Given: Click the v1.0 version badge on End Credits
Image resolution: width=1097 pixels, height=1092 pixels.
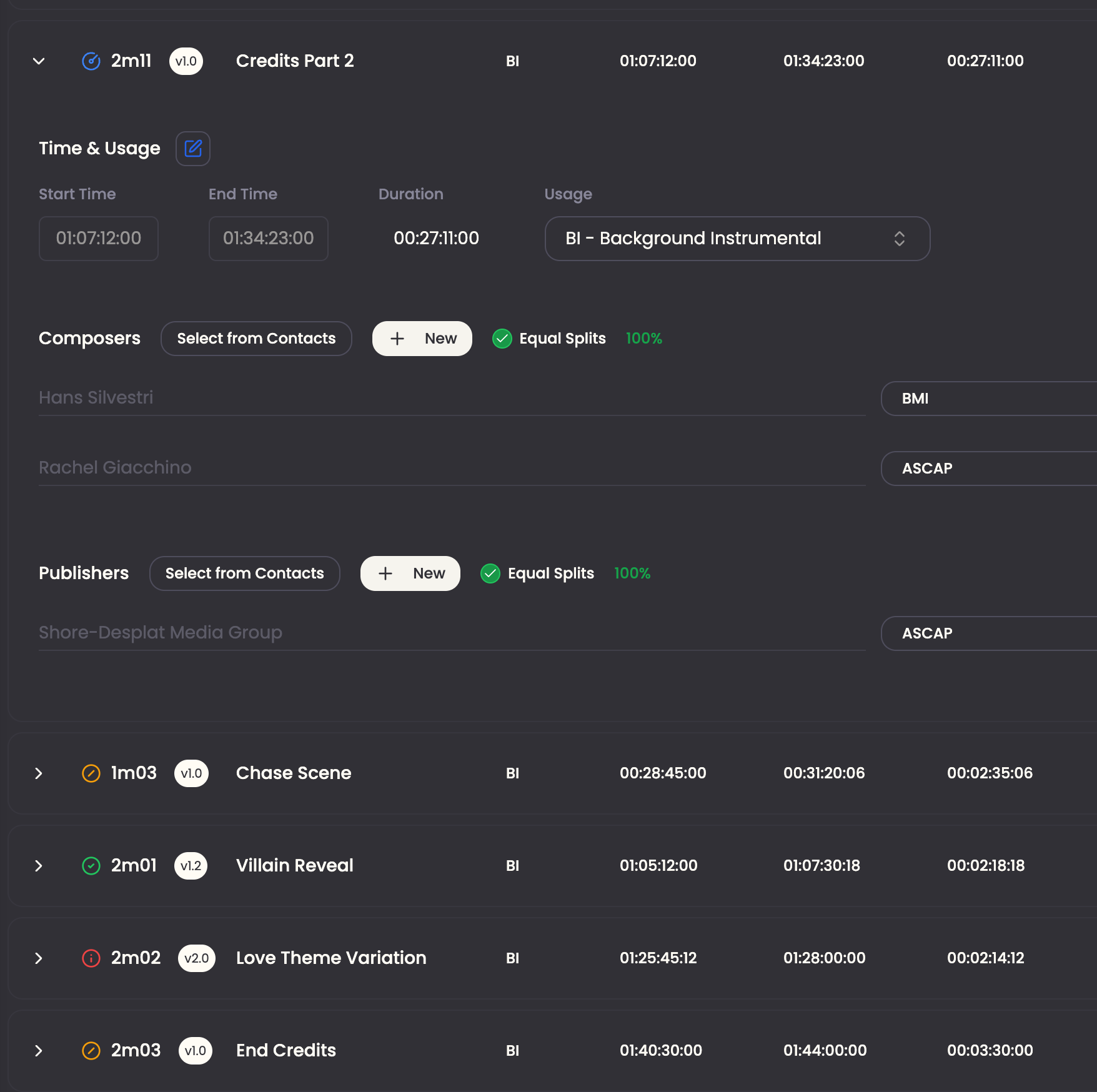Looking at the screenshot, I should [196, 1051].
